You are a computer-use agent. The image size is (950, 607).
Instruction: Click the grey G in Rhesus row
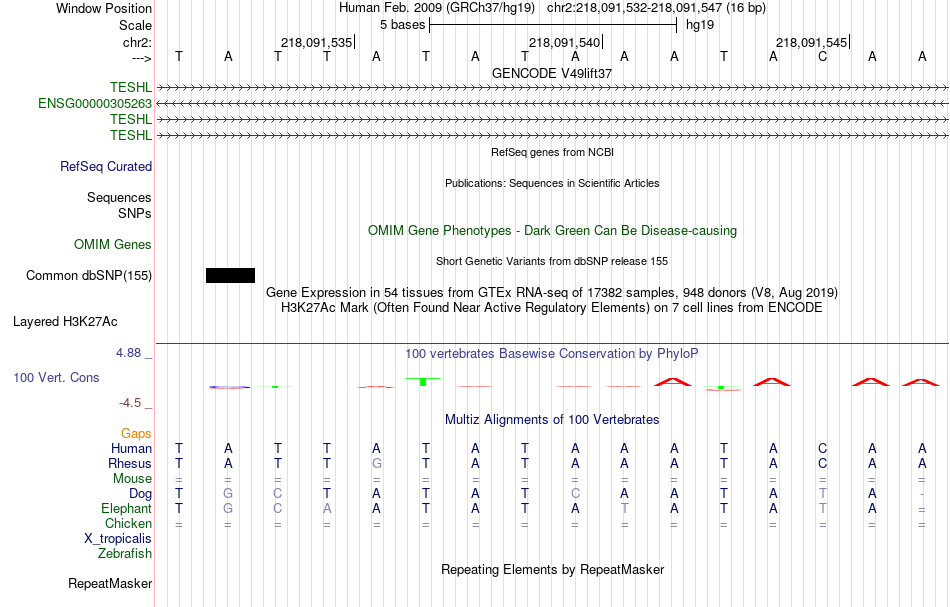(x=376, y=463)
